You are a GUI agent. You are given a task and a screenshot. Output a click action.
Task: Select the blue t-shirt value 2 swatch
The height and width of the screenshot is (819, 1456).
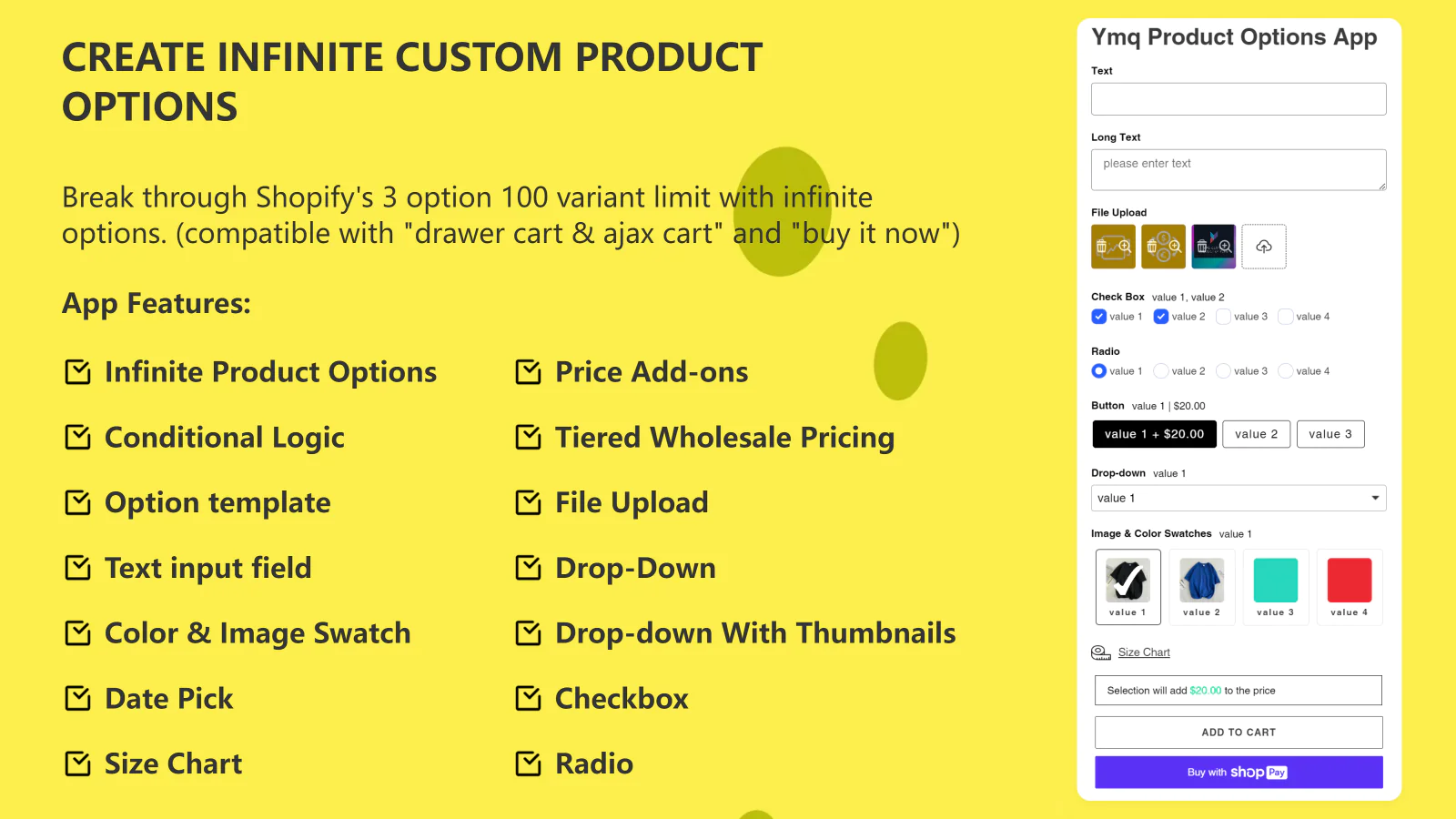pyautogui.click(x=1202, y=586)
